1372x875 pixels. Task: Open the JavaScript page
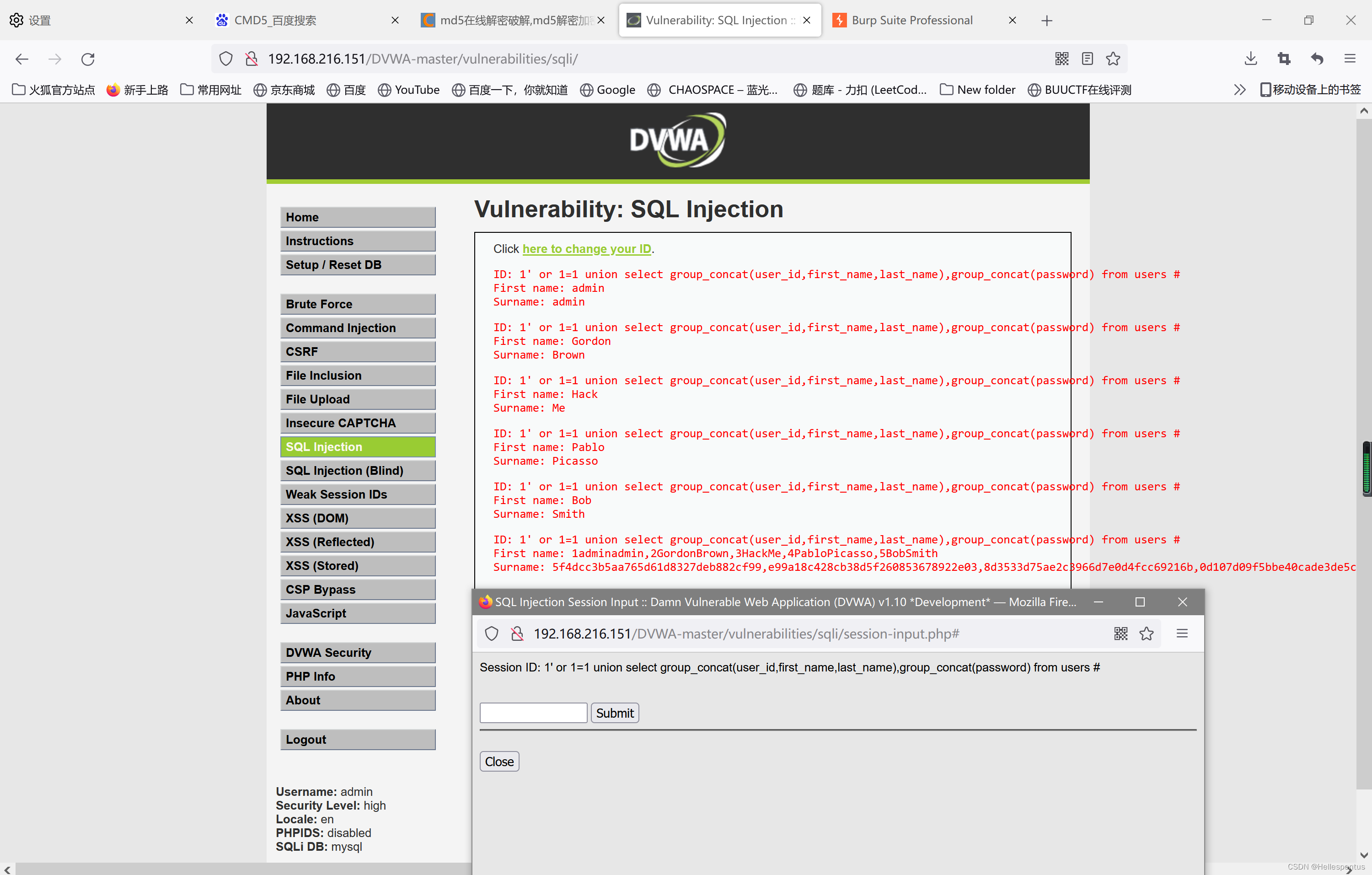(358, 613)
